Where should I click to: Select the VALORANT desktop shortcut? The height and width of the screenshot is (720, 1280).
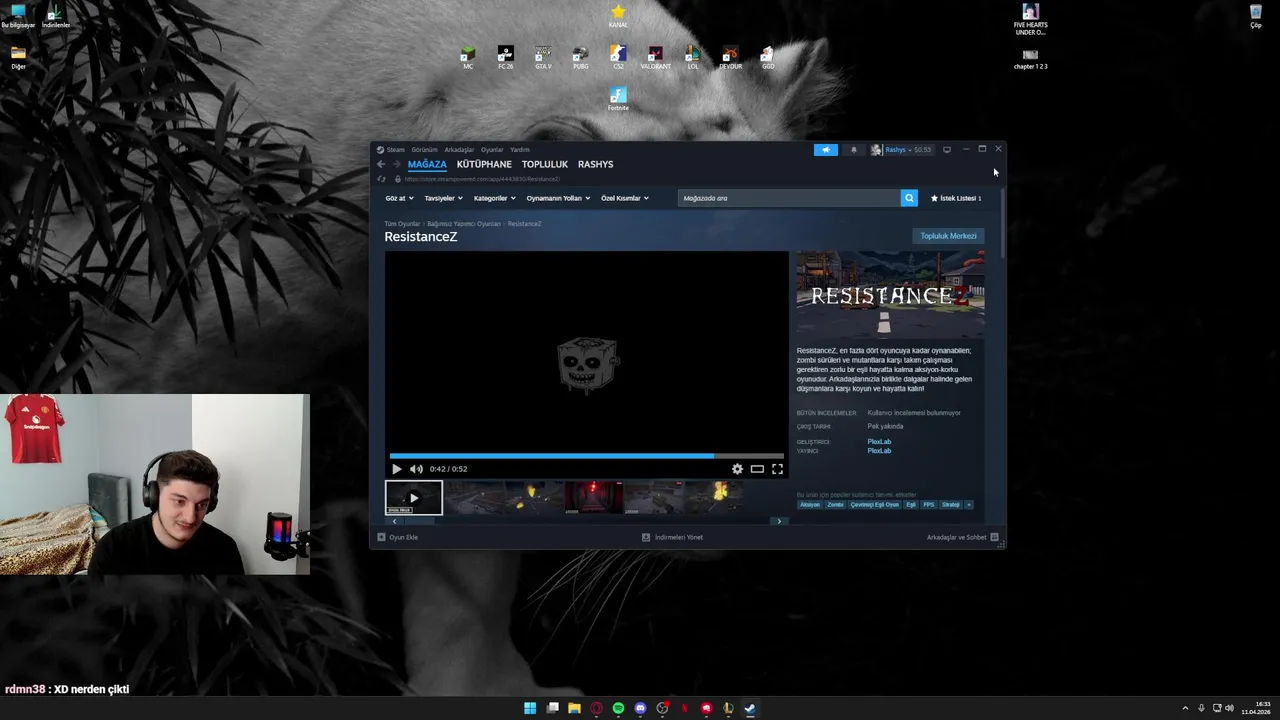pos(655,58)
